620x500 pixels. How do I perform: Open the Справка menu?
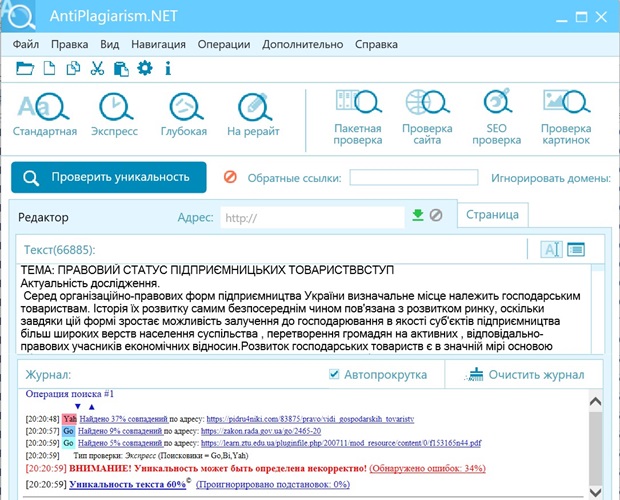pos(376,44)
